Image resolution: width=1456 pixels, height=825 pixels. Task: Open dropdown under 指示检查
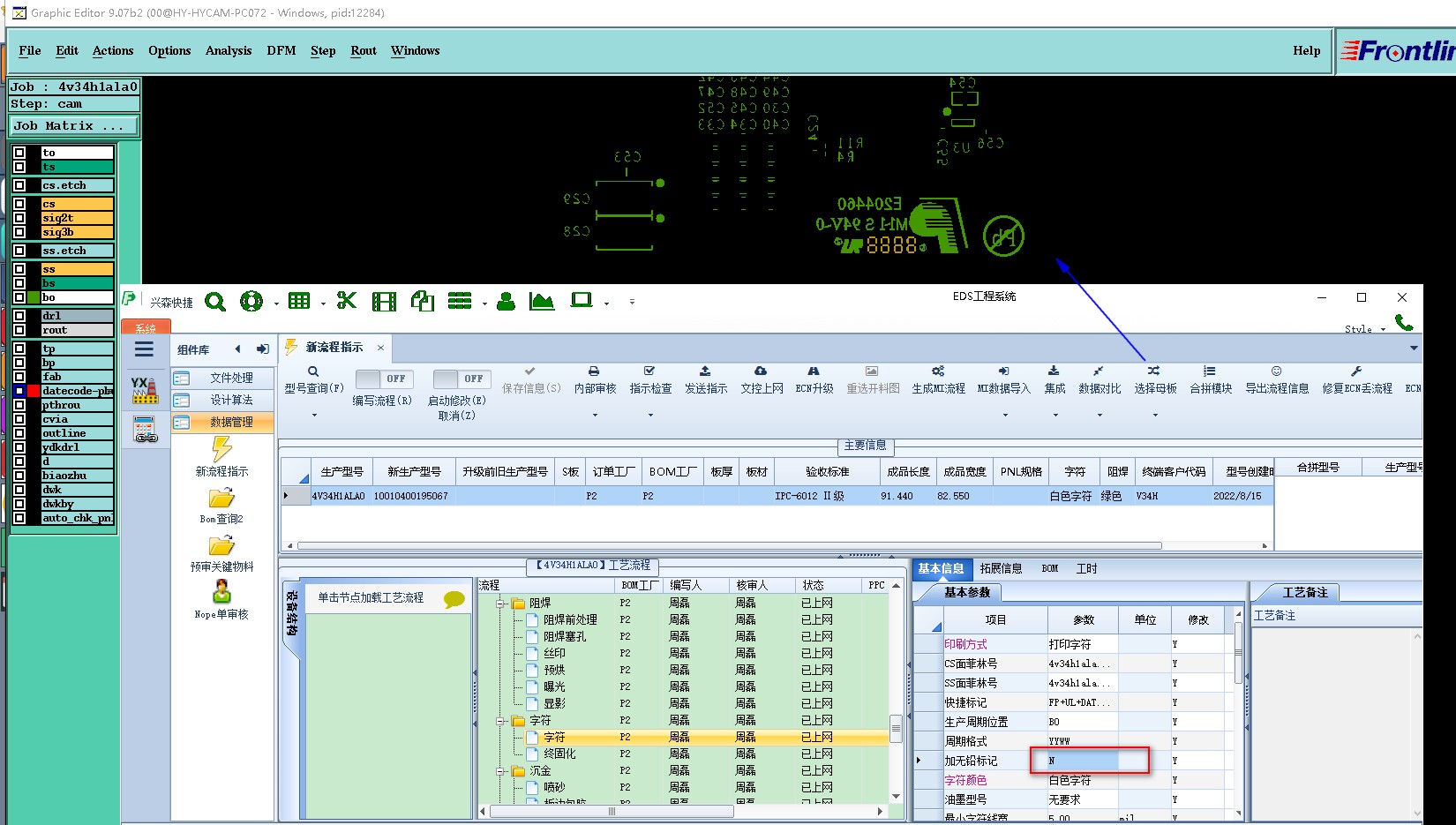tap(650, 415)
